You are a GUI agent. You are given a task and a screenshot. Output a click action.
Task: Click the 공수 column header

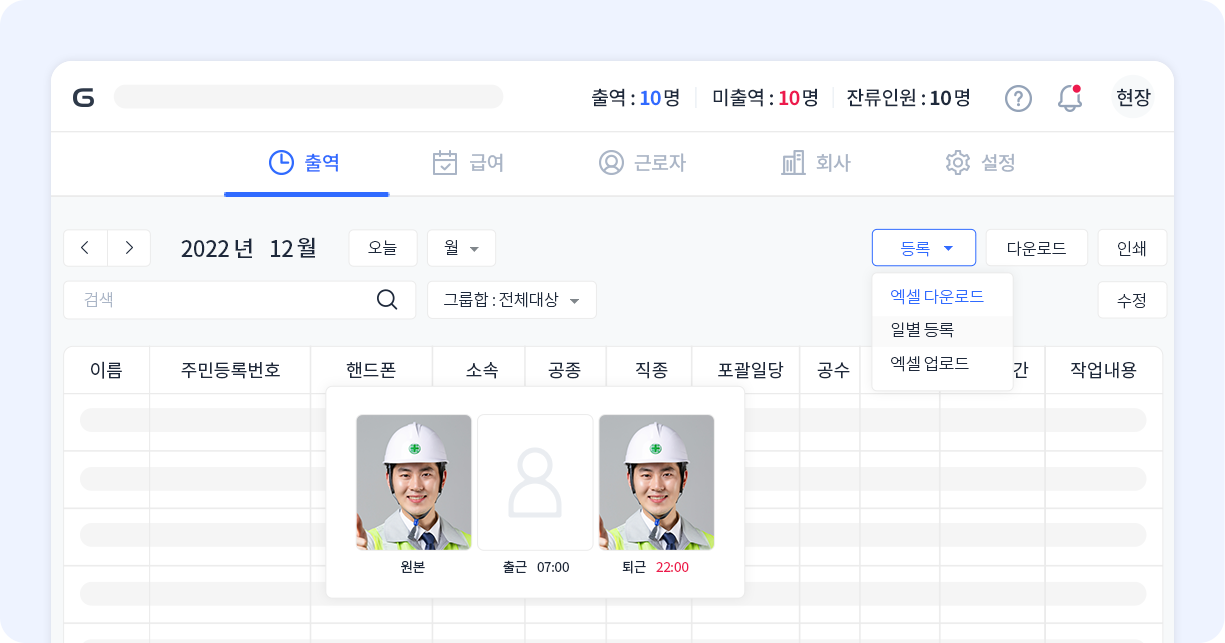tap(832, 370)
